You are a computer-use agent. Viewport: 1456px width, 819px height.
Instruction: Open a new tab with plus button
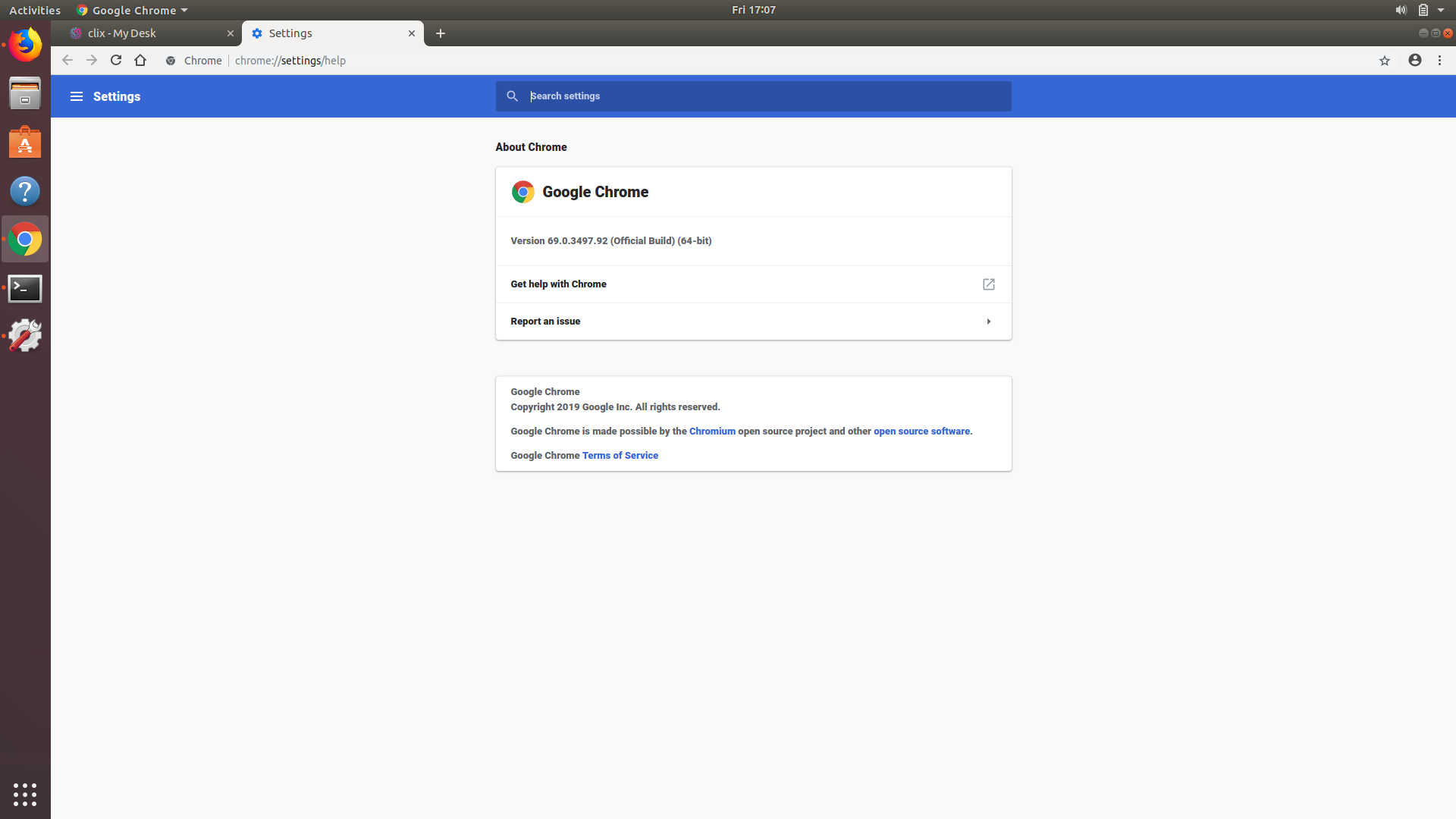click(x=441, y=33)
